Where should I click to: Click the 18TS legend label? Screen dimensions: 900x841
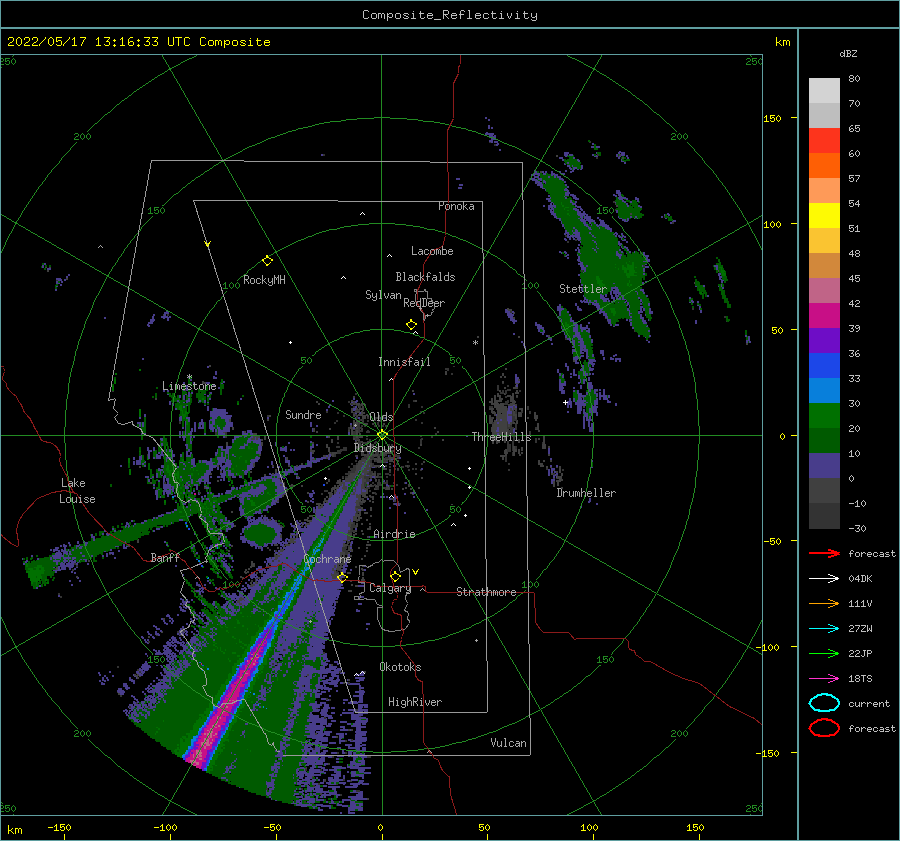point(860,679)
